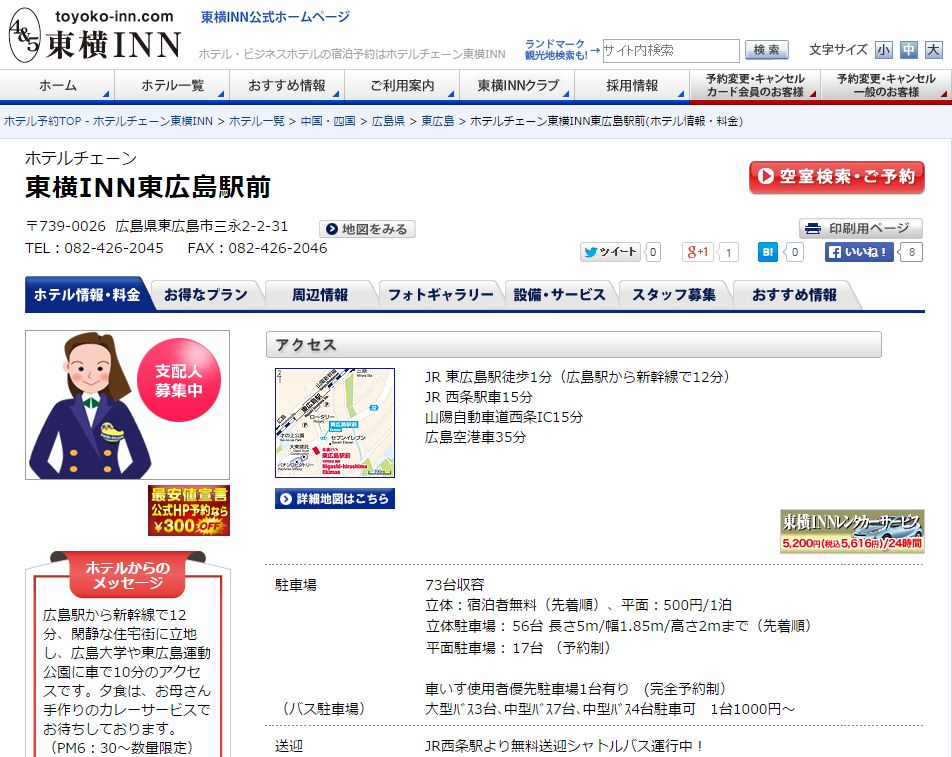
Task: Select the ホテル情報・料金 tab
Action: [87, 295]
